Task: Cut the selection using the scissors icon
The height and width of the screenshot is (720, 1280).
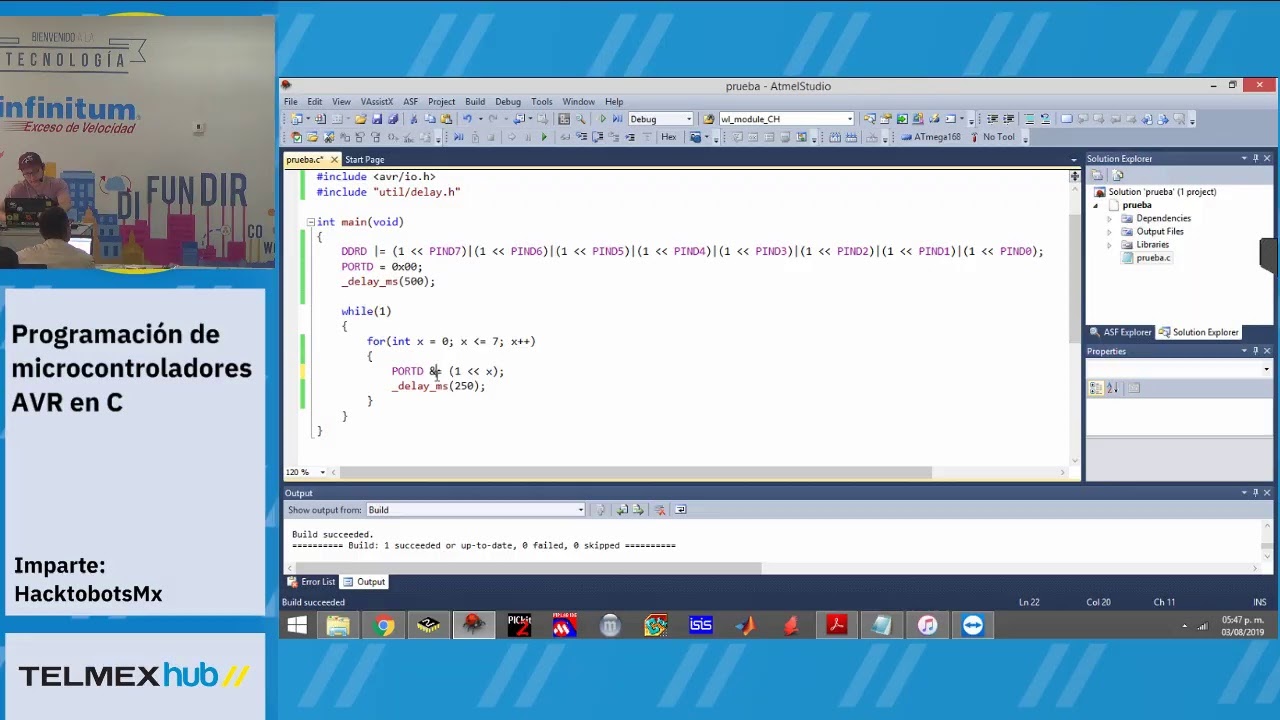Action: click(x=414, y=119)
